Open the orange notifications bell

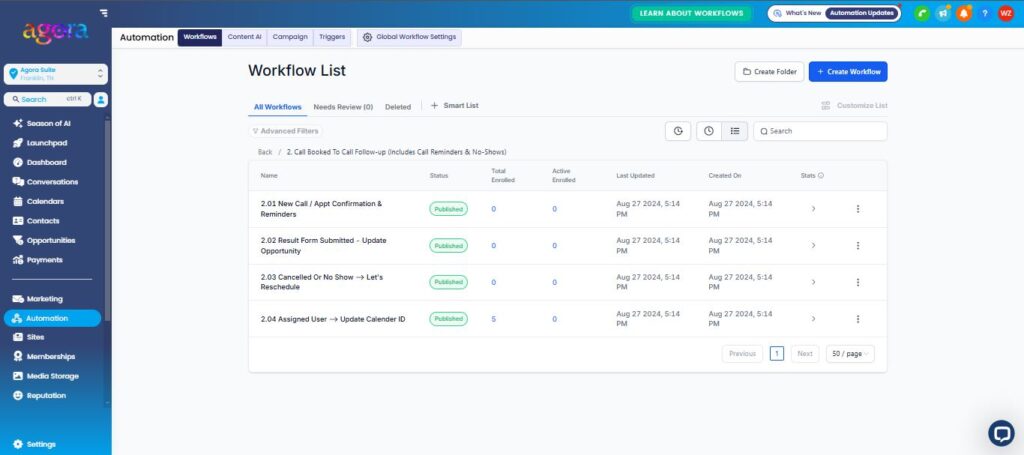coord(964,13)
